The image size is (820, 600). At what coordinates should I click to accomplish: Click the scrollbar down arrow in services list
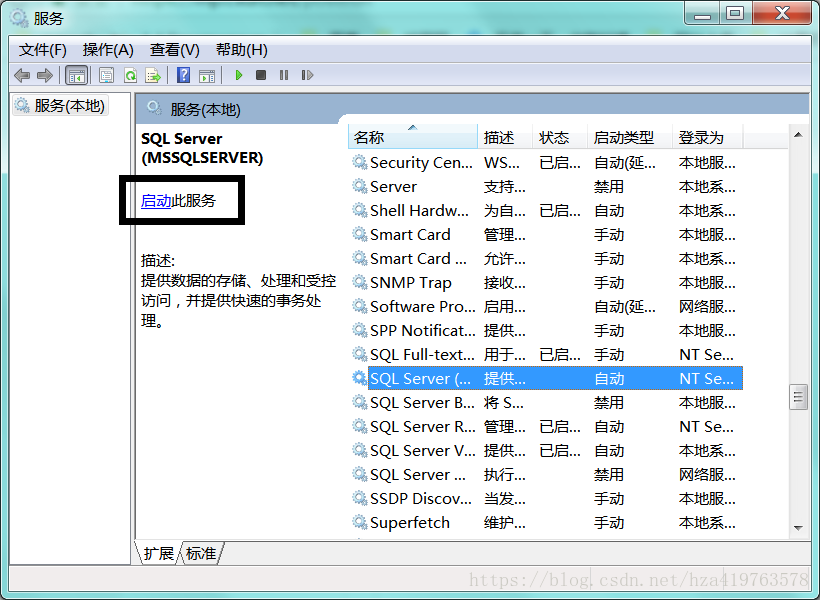pyautogui.click(x=798, y=528)
